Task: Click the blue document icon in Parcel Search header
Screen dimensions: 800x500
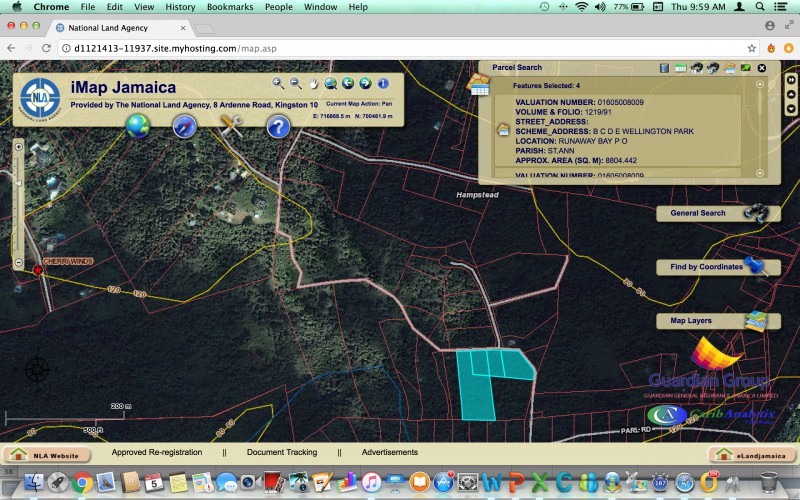Action: tap(664, 67)
